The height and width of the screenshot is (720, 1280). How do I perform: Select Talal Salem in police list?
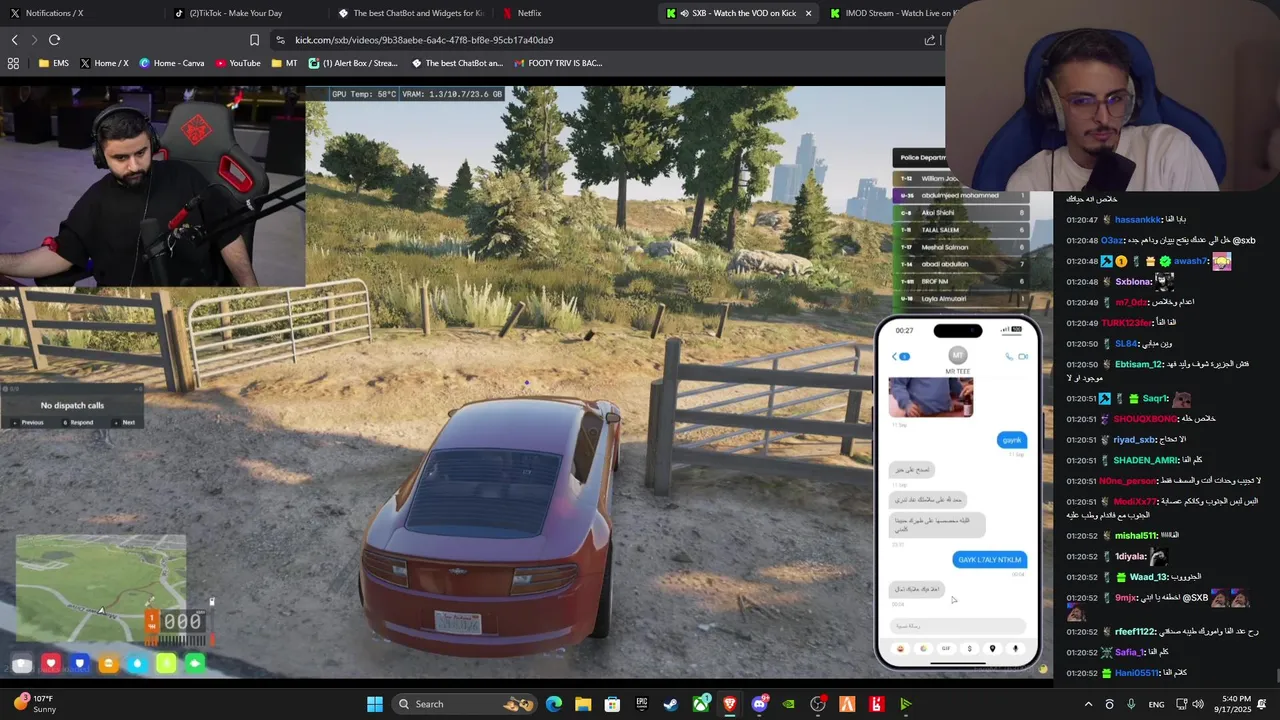(963, 230)
